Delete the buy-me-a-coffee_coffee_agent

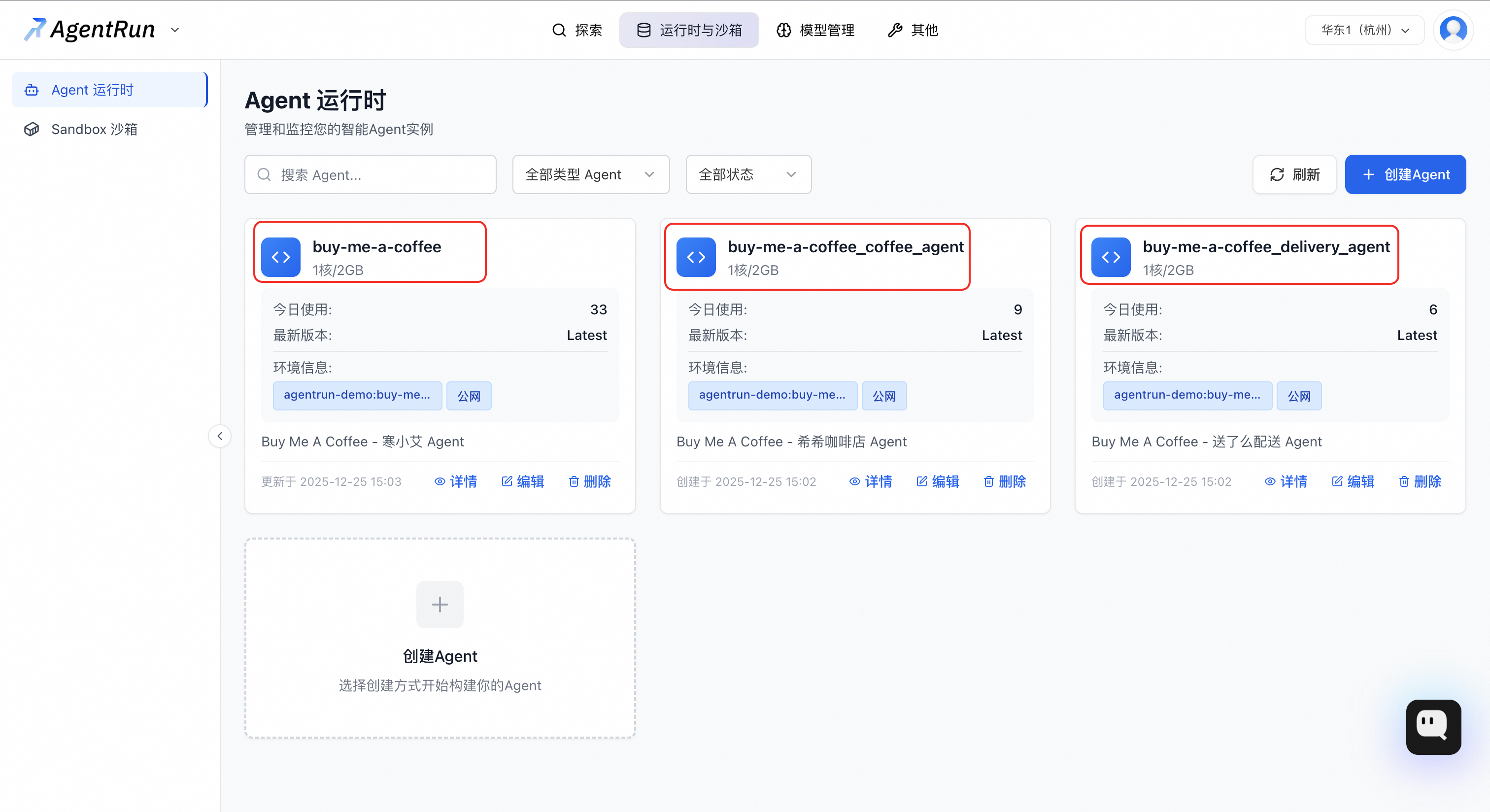coord(1005,481)
